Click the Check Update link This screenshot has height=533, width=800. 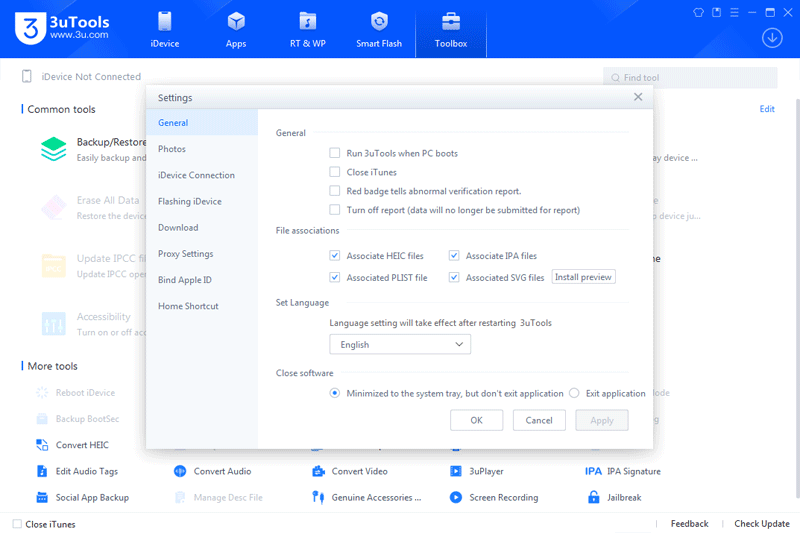point(761,524)
